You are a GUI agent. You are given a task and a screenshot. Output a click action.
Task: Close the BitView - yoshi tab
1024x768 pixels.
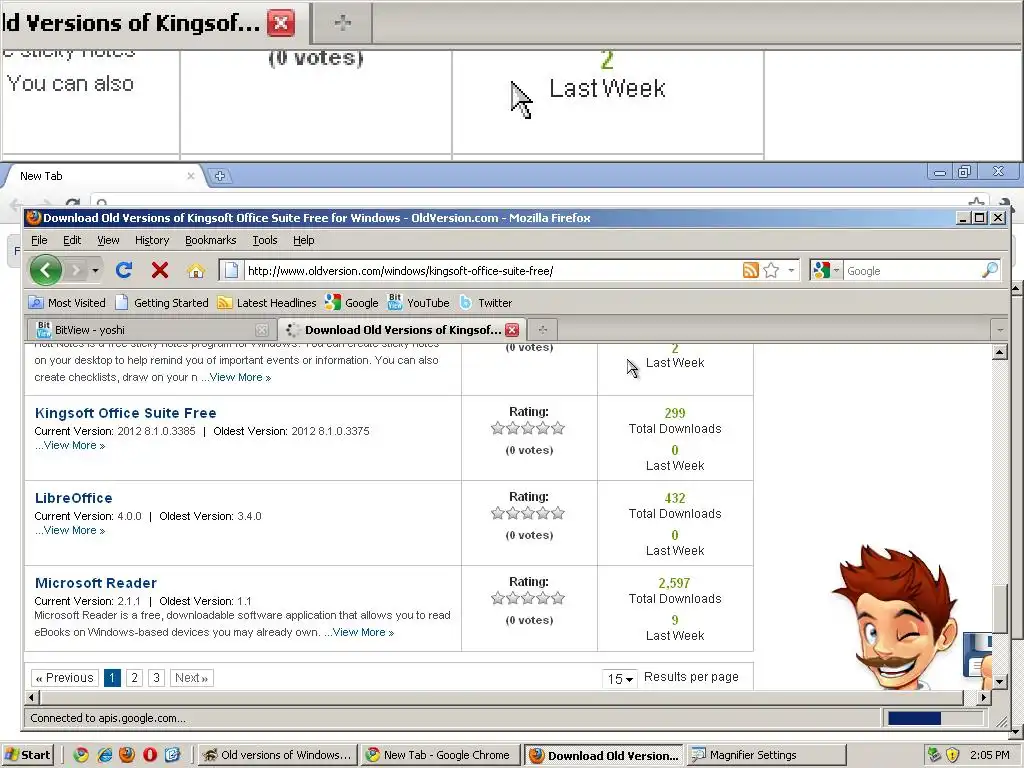[x=262, y=330]
